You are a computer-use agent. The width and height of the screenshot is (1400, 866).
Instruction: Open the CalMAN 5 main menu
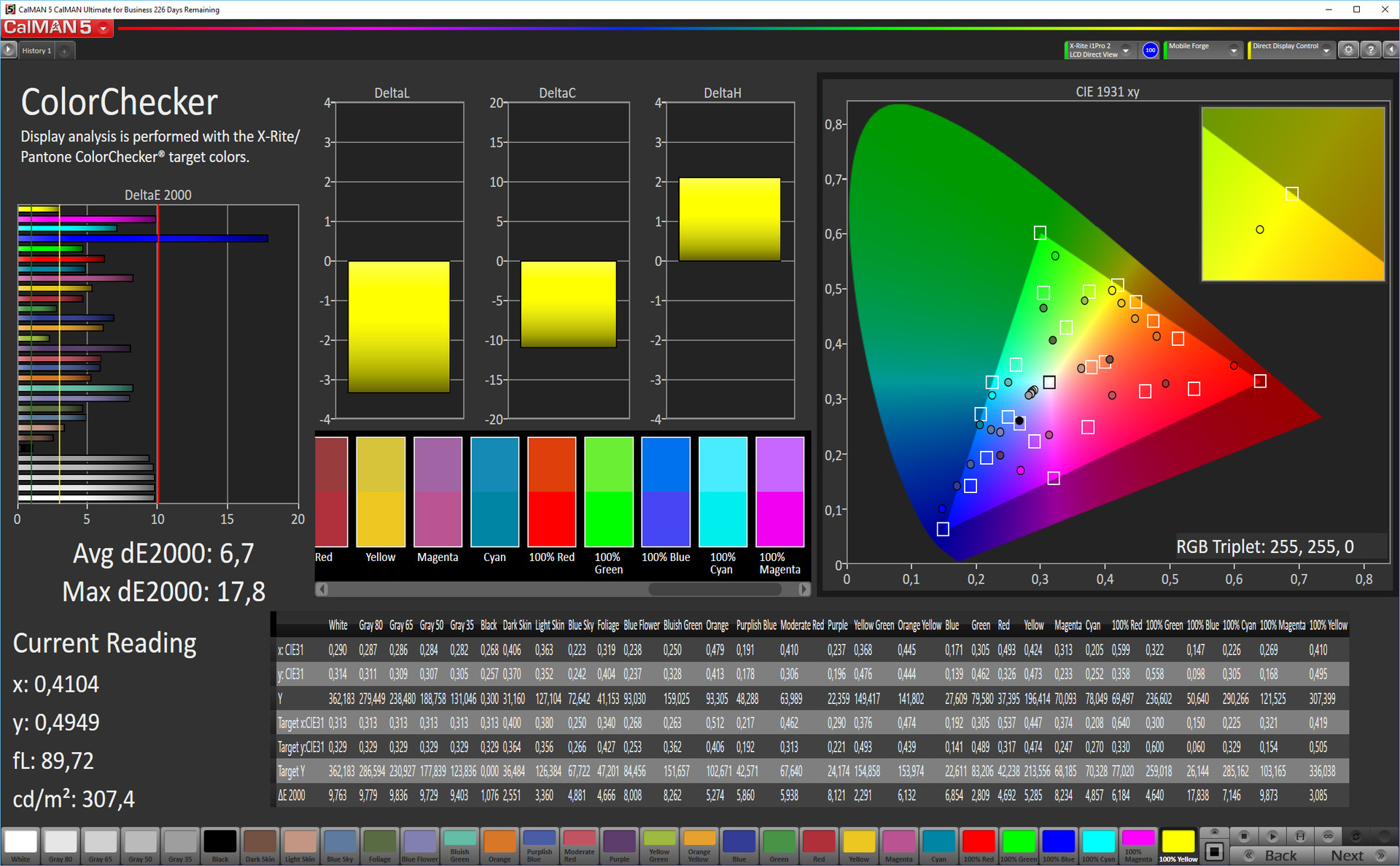pos(103,28)
